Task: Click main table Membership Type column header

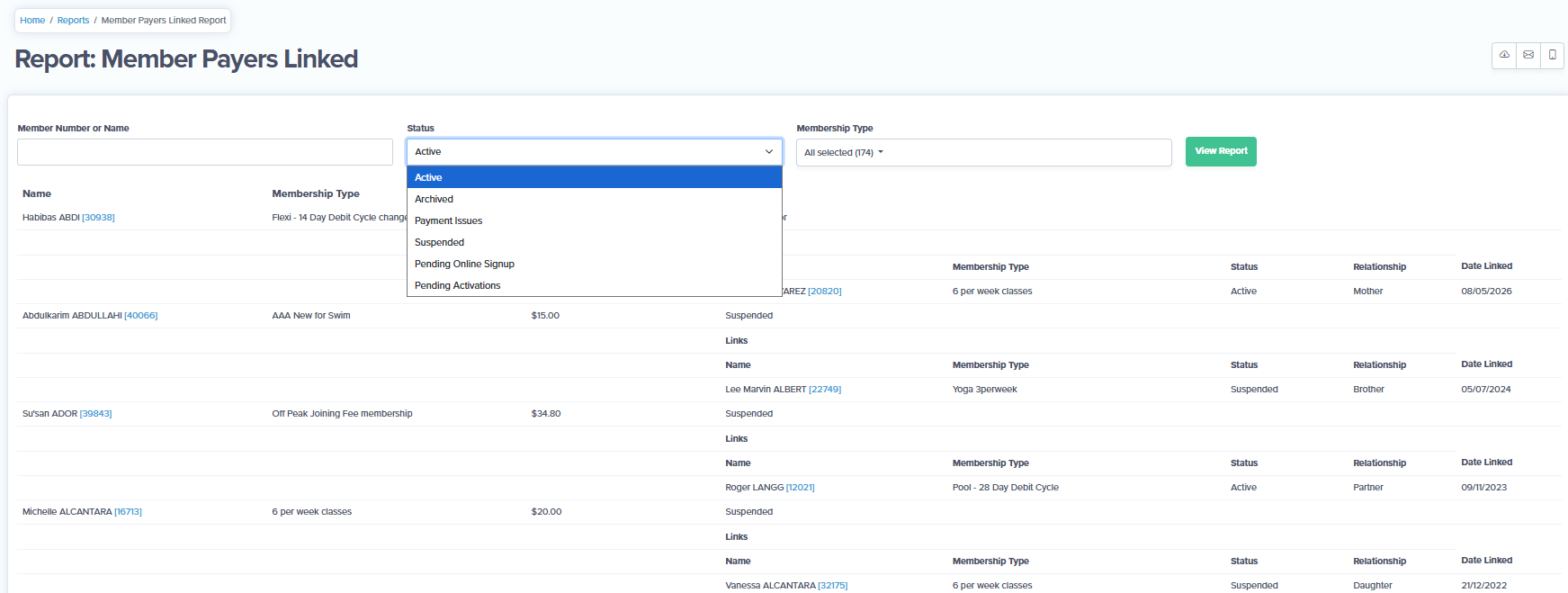Action: [x=316, y=193]
